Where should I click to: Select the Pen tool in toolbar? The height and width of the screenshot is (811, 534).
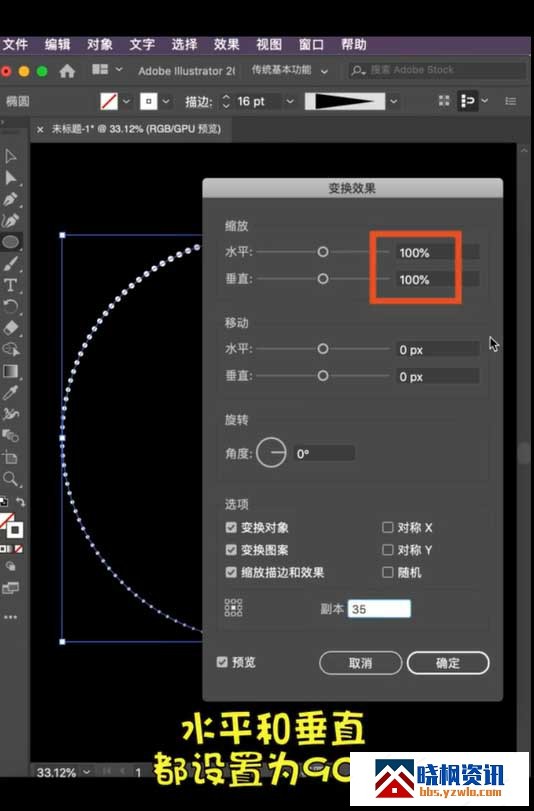pos(10,199)
